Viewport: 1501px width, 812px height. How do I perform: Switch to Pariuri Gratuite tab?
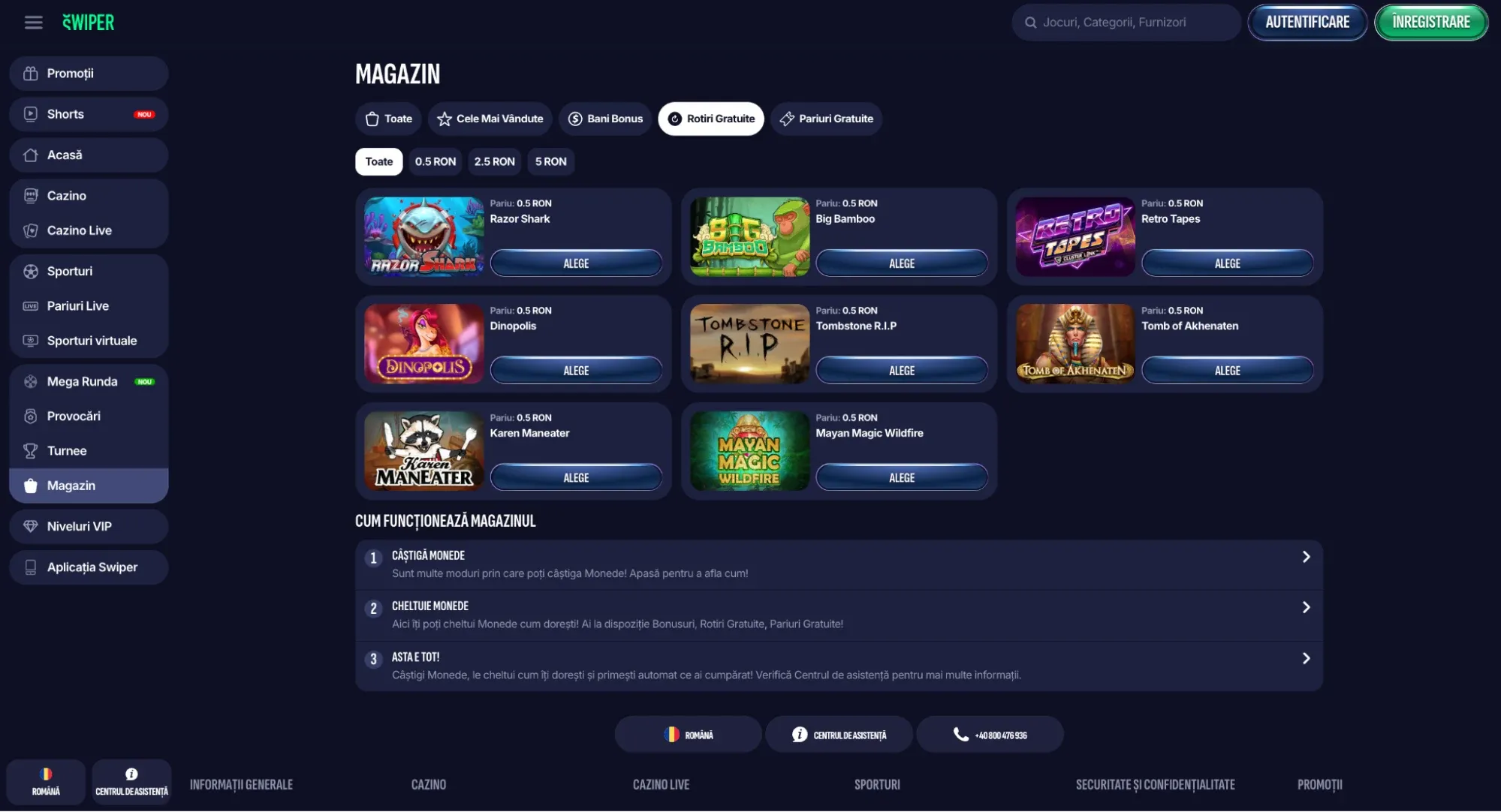tap(826, 119)
